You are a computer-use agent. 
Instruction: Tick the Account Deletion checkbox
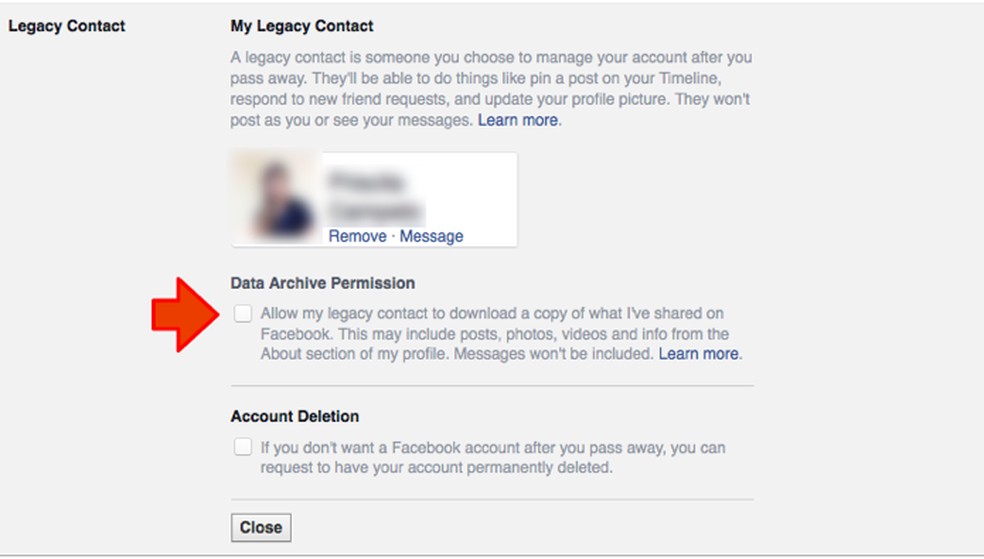click(243, 447)
